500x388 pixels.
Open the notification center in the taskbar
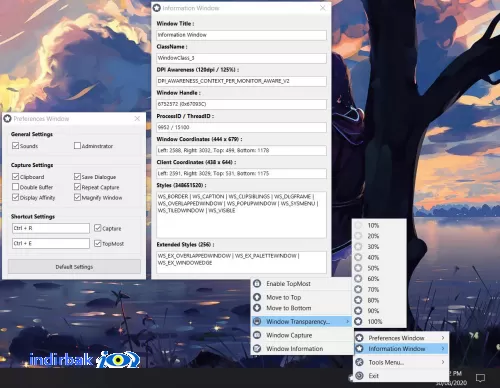pos(480,378)
